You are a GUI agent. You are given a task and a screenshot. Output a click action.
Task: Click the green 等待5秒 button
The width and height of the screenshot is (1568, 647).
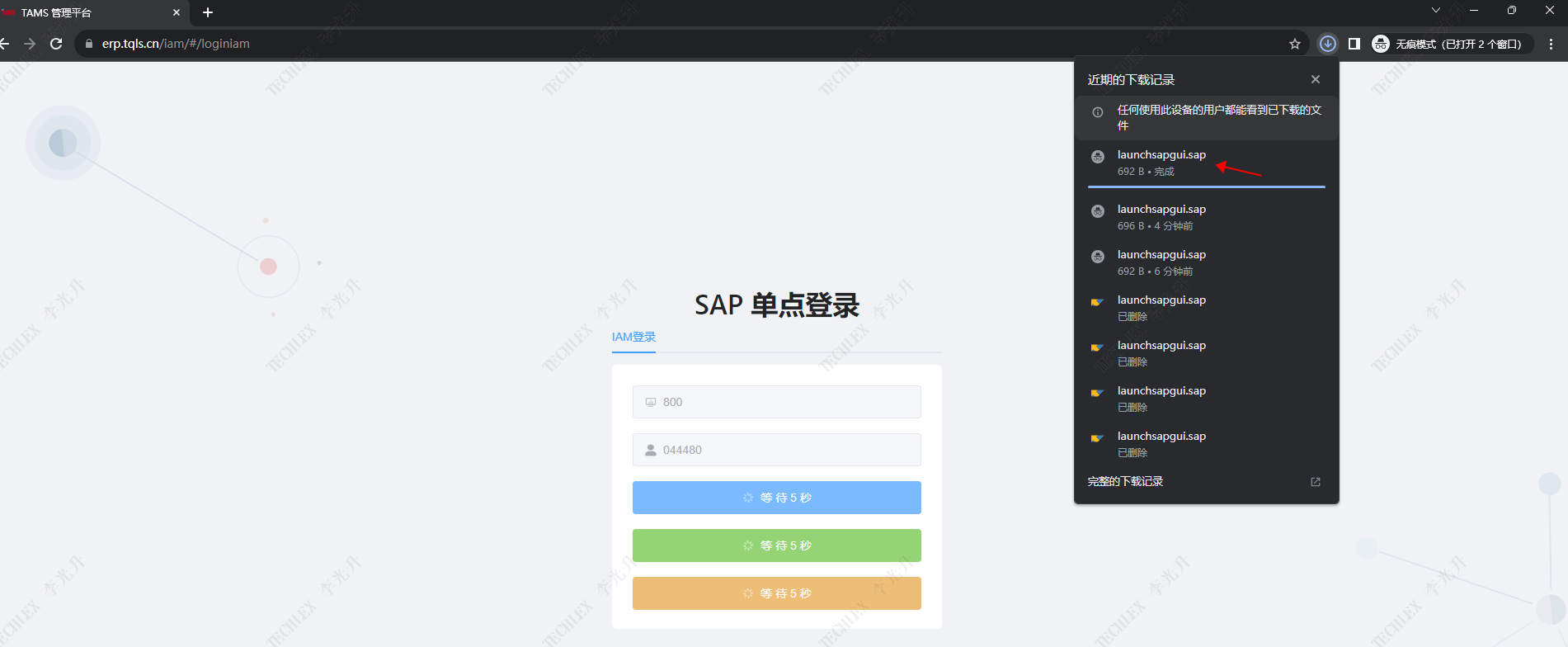coord(777,545)
